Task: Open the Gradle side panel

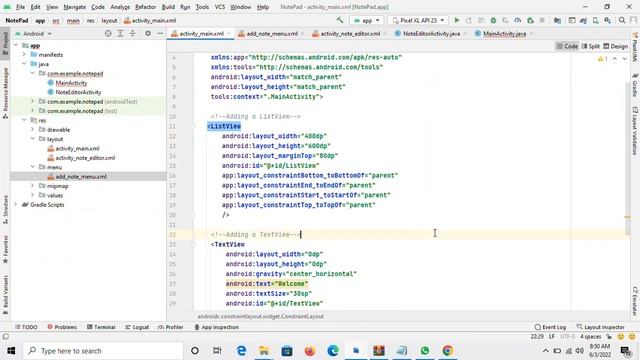Action: click(635, 85)
